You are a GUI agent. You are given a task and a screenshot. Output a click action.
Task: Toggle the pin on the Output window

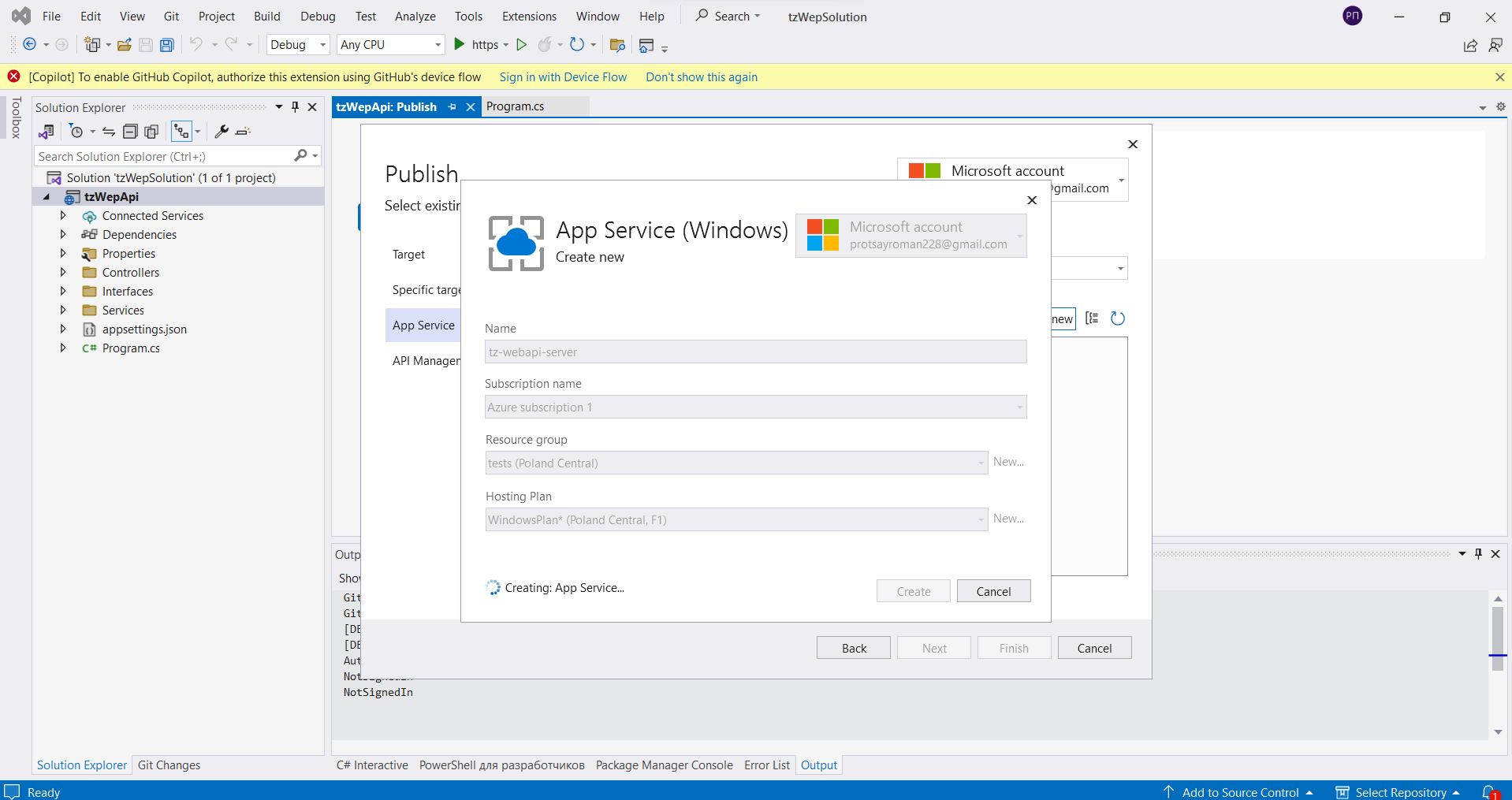(1478, 554)
